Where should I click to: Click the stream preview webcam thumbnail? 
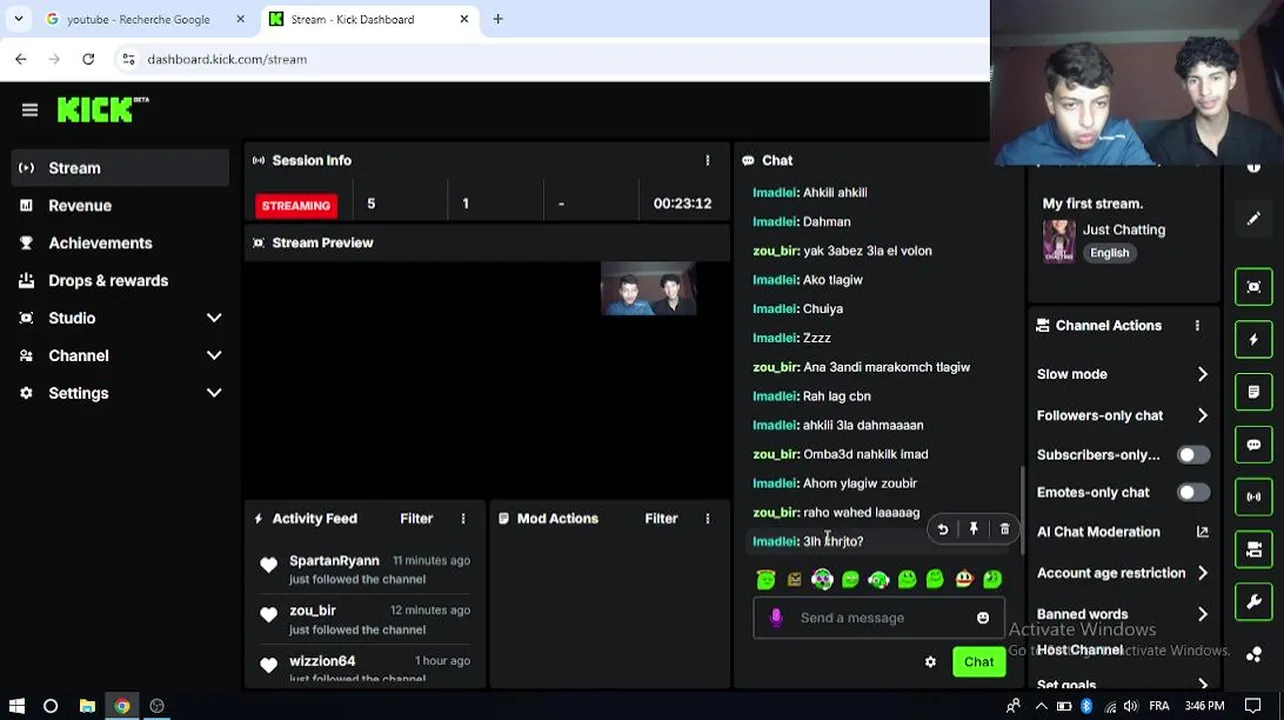[648, 289]
